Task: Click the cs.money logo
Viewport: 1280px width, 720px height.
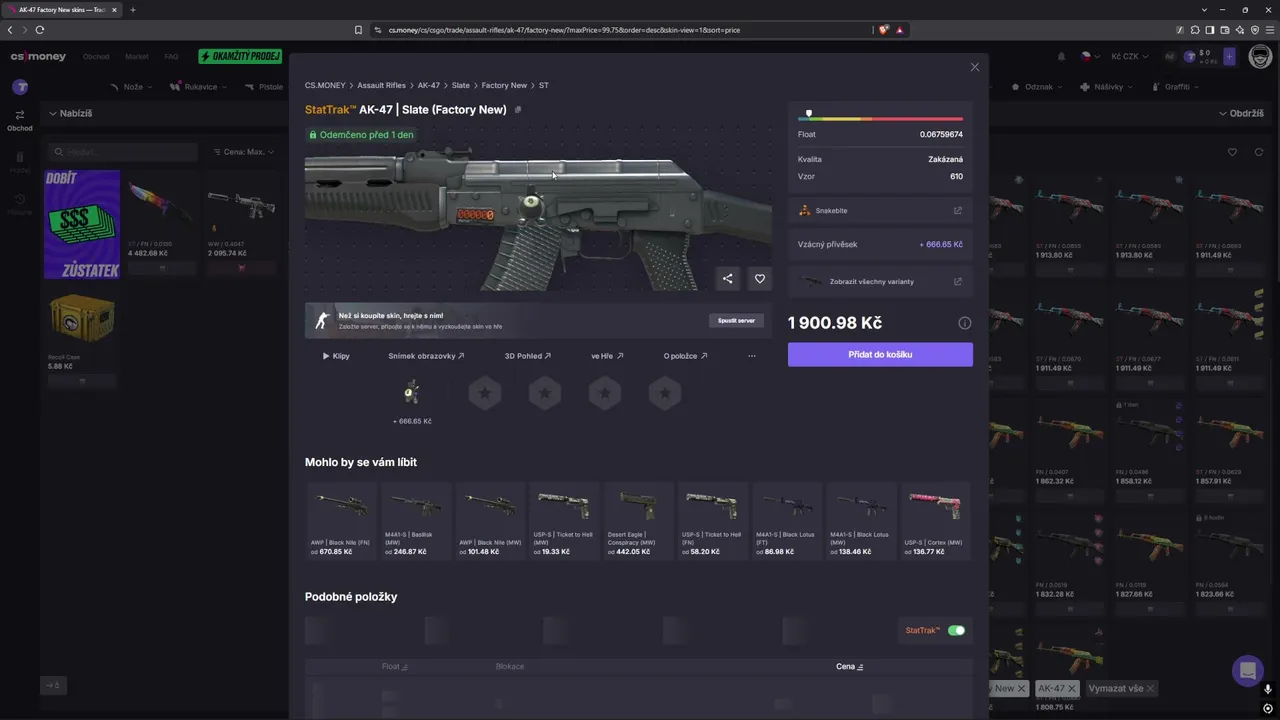Action: (x=38, y=57)
